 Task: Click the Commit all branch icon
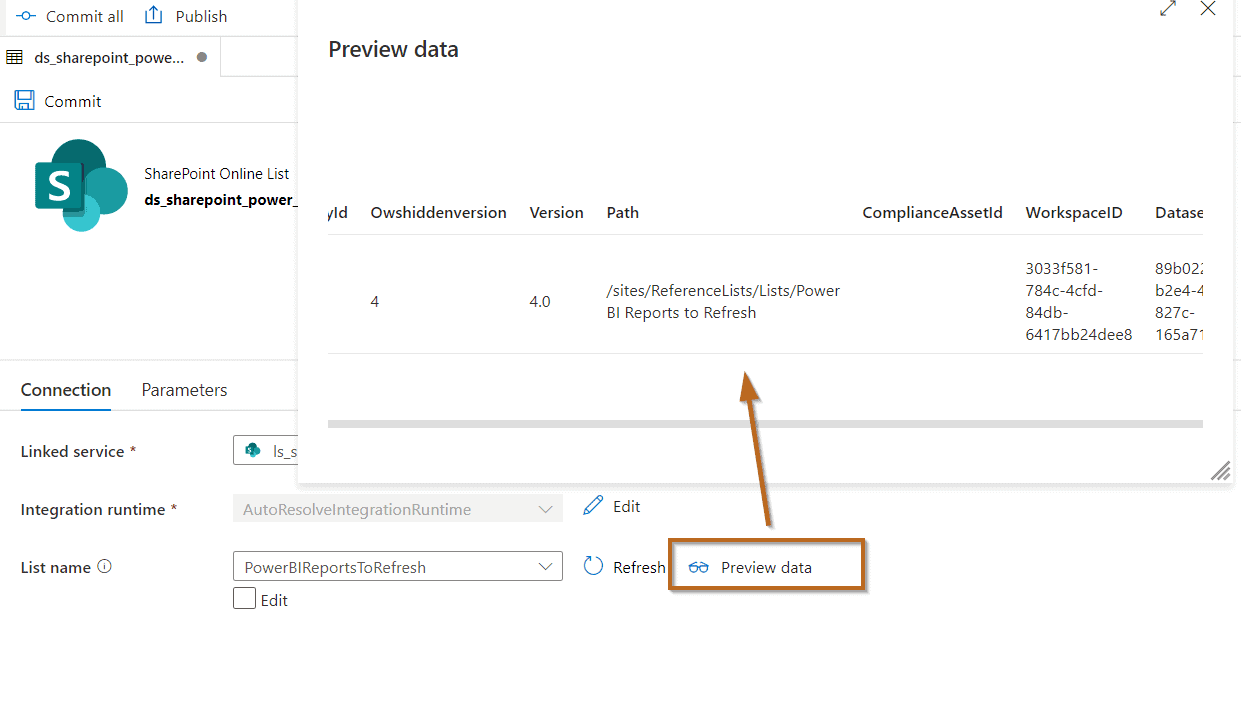26,16
